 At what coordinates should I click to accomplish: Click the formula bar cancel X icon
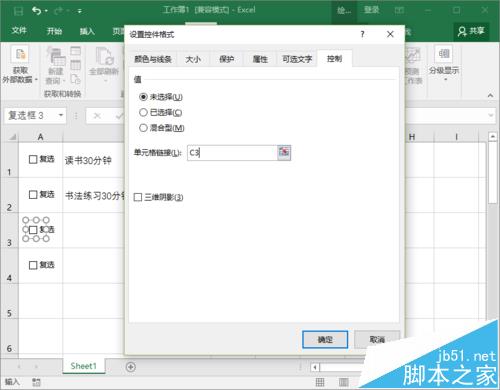97,116
